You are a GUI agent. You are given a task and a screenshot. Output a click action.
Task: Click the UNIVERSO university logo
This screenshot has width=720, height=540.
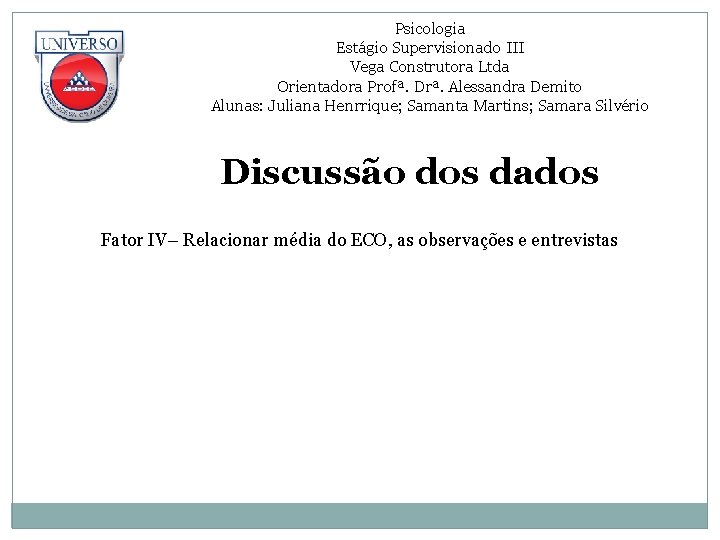point(79,76)
